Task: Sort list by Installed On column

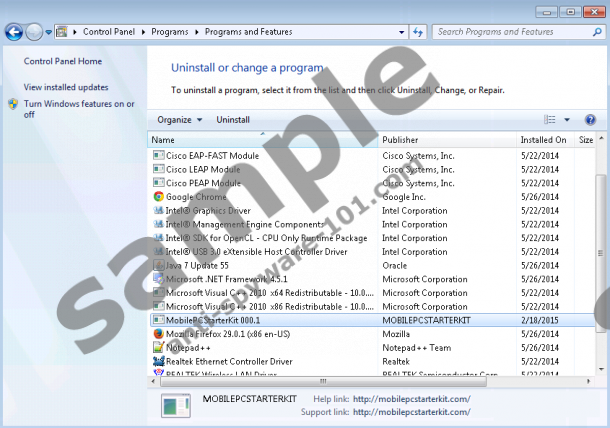Action: 543,140
